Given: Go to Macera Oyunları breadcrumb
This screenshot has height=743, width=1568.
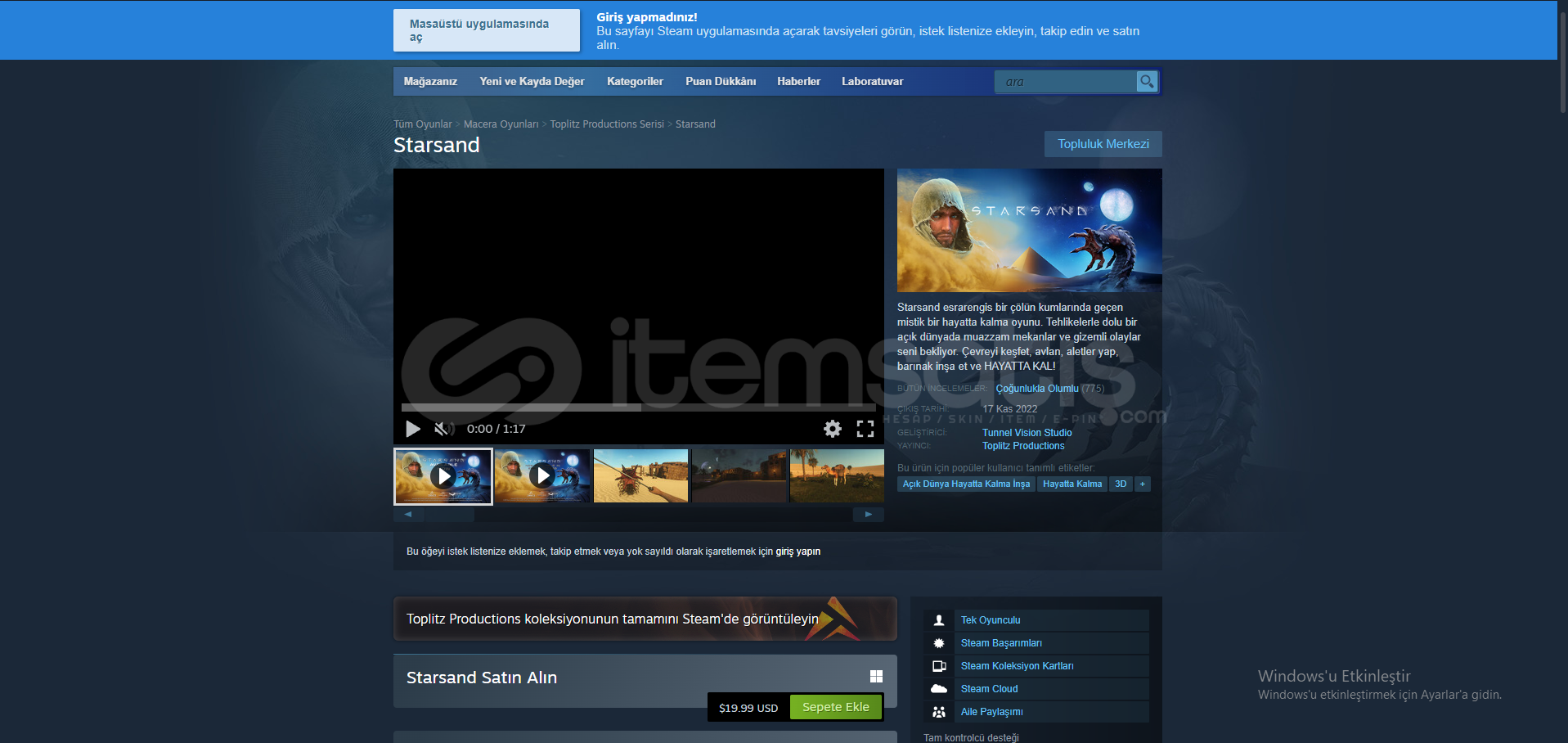Looking at the screenshot, I should 501,124.
